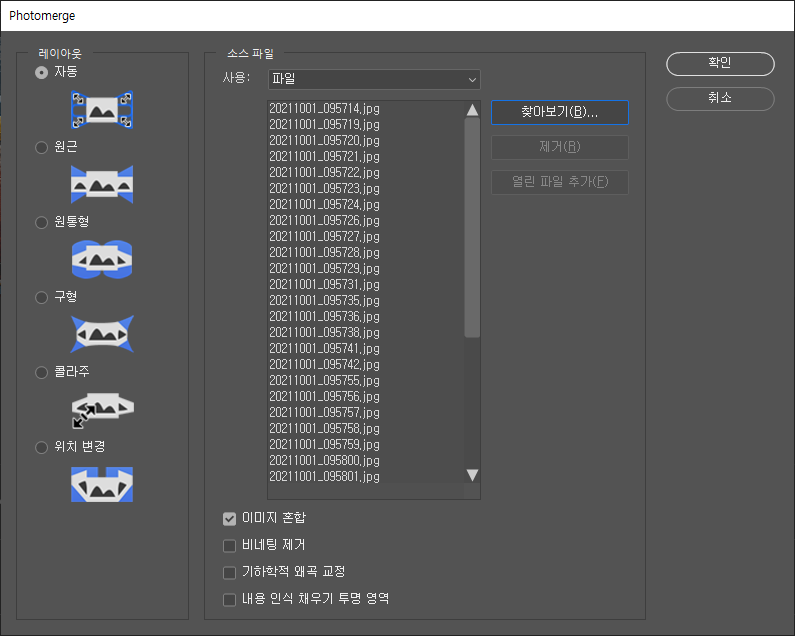Click the 위치 변경 reposition layout icon
Viewport: 795px width, 636px height.
coord(102,484)
